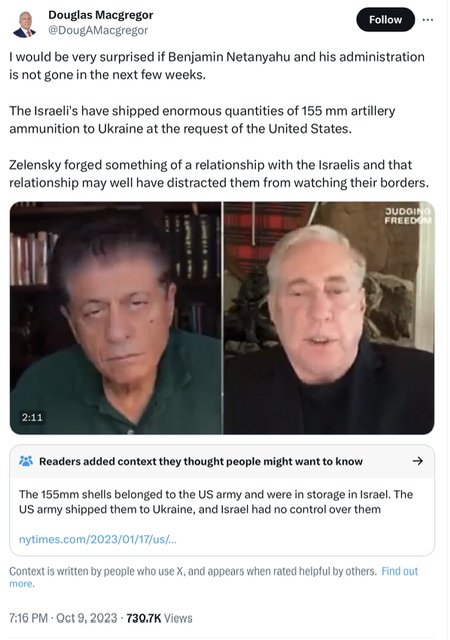Click the community notes people icon

(x=26, y=461)
